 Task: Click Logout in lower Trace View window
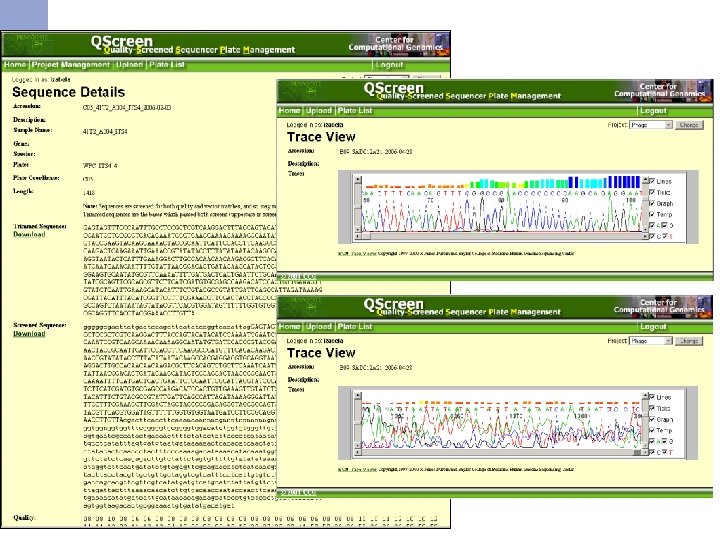(653, 326)
